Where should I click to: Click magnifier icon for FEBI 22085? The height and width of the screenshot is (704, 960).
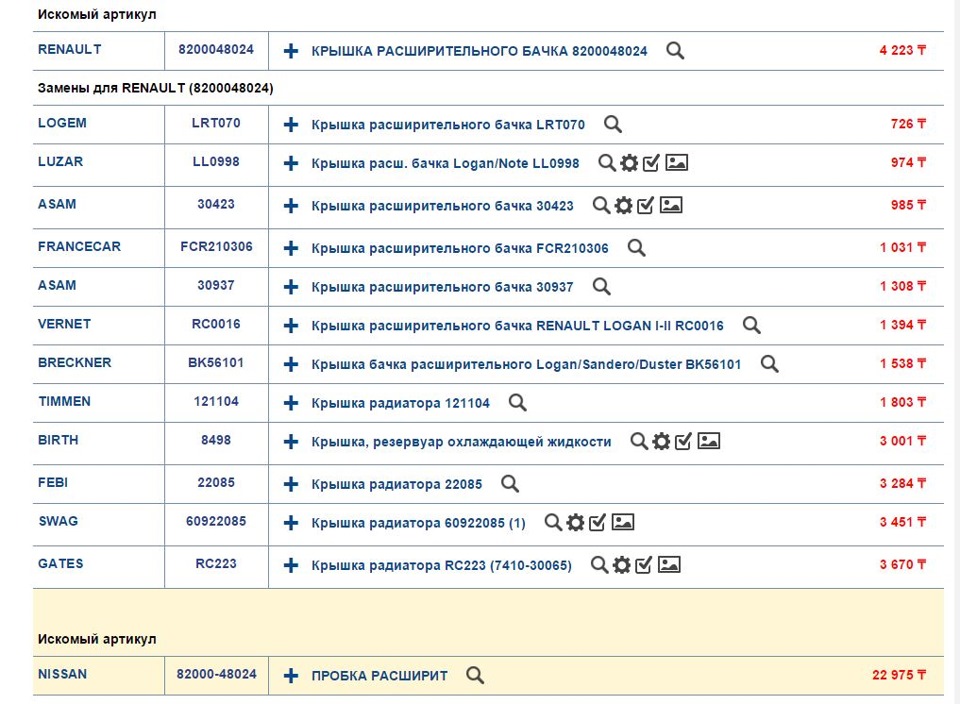[509, 484]
